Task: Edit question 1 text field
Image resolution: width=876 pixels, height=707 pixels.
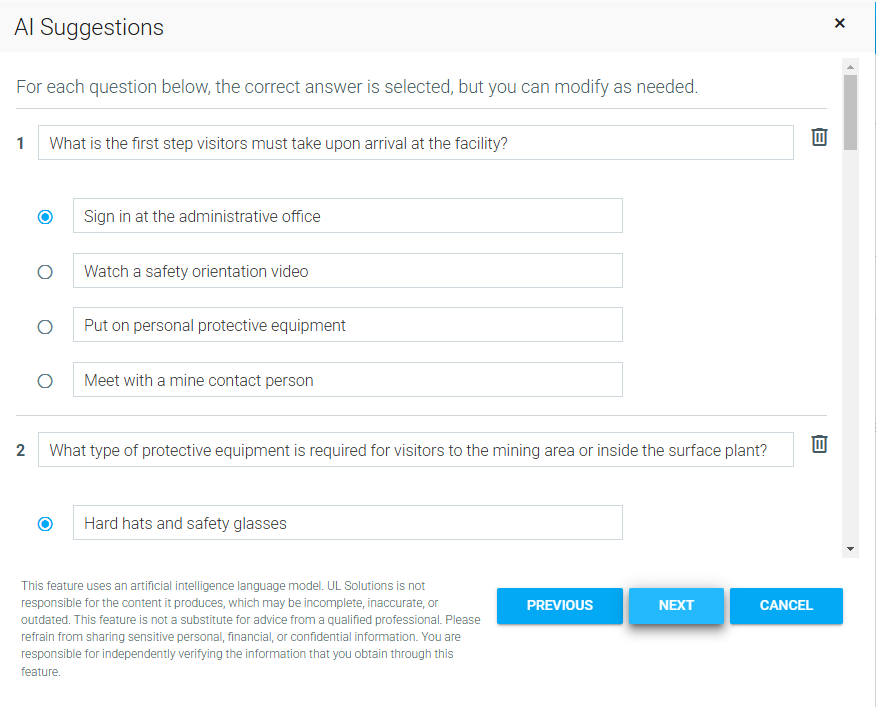Action: tap(415, 143)
